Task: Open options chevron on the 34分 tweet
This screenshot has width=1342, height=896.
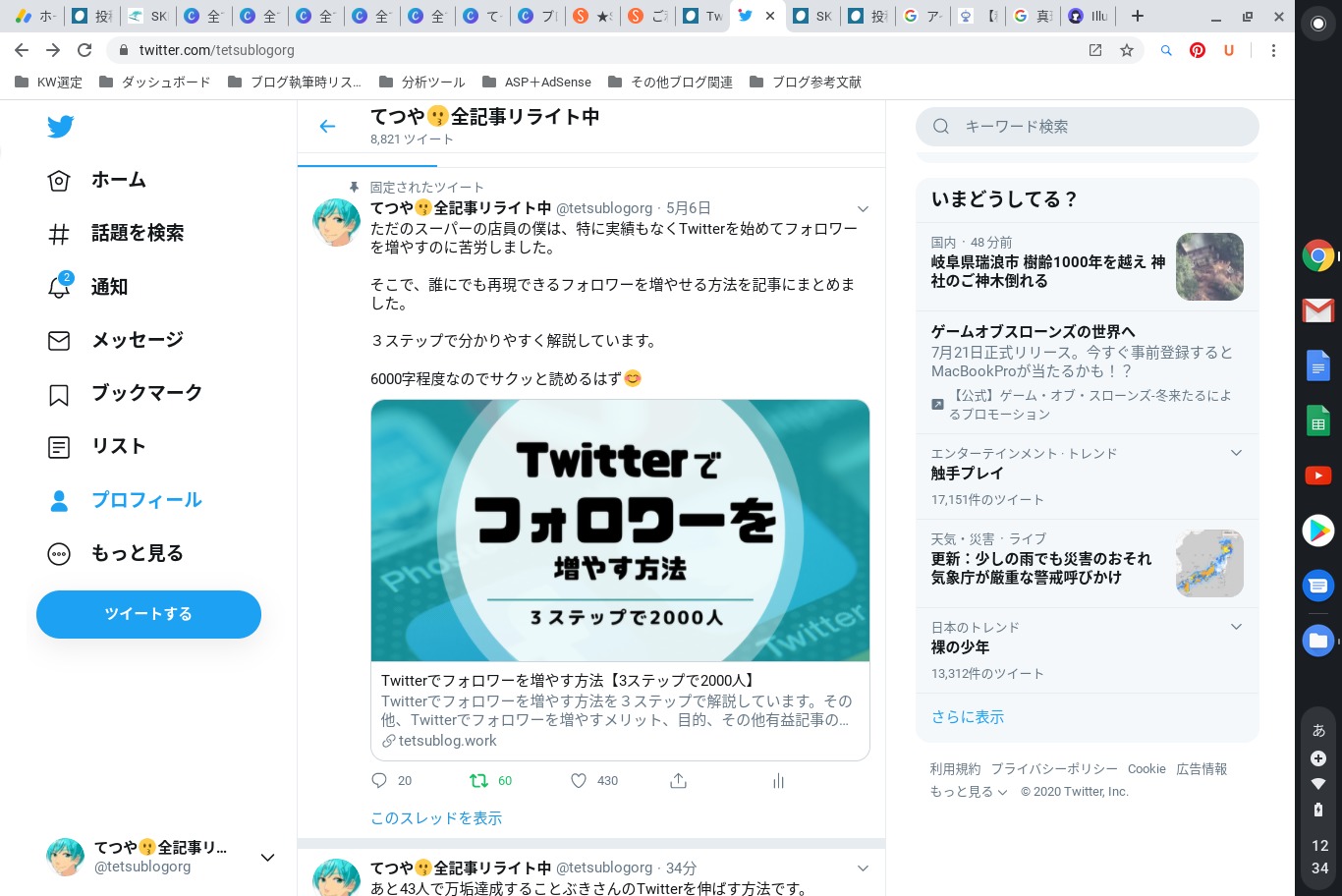Action: (x=863, y=868)
